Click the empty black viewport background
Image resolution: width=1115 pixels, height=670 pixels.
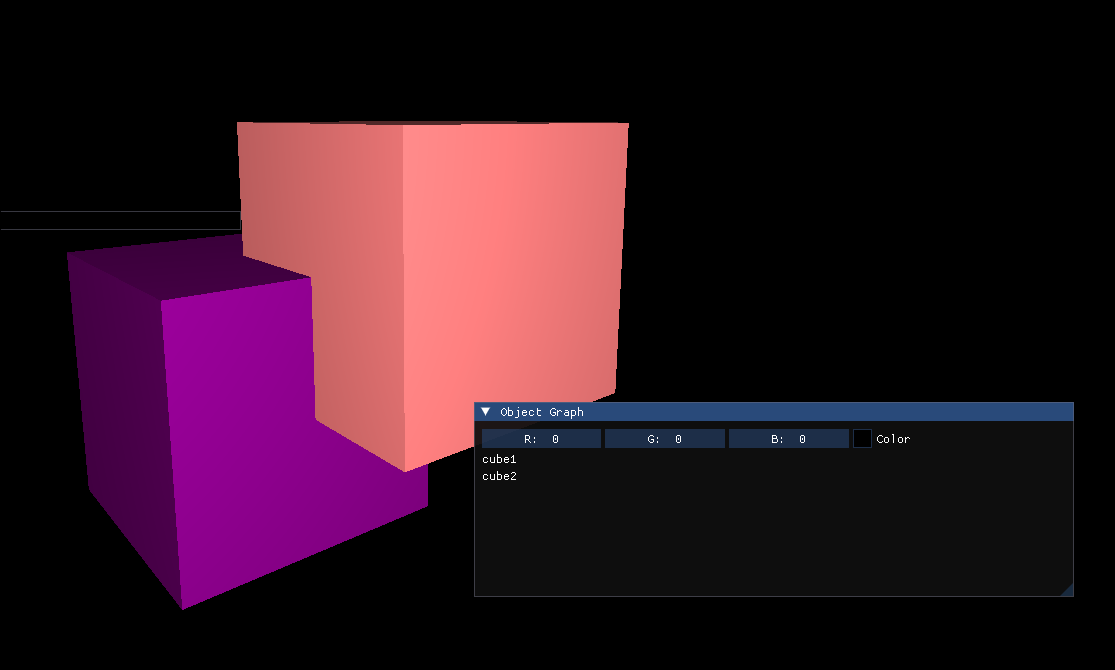click(x=850, y=200)
